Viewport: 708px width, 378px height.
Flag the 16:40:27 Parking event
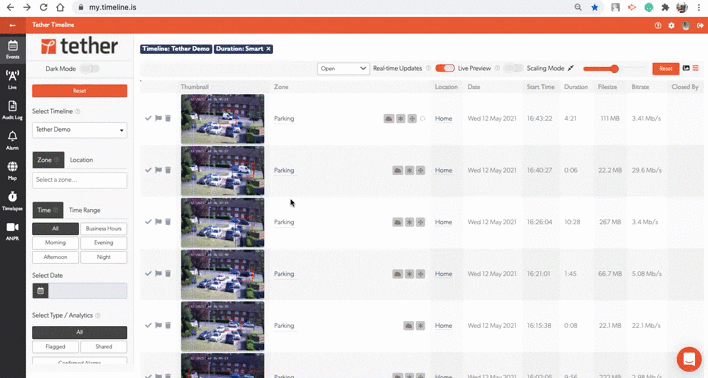click(158, 170)
